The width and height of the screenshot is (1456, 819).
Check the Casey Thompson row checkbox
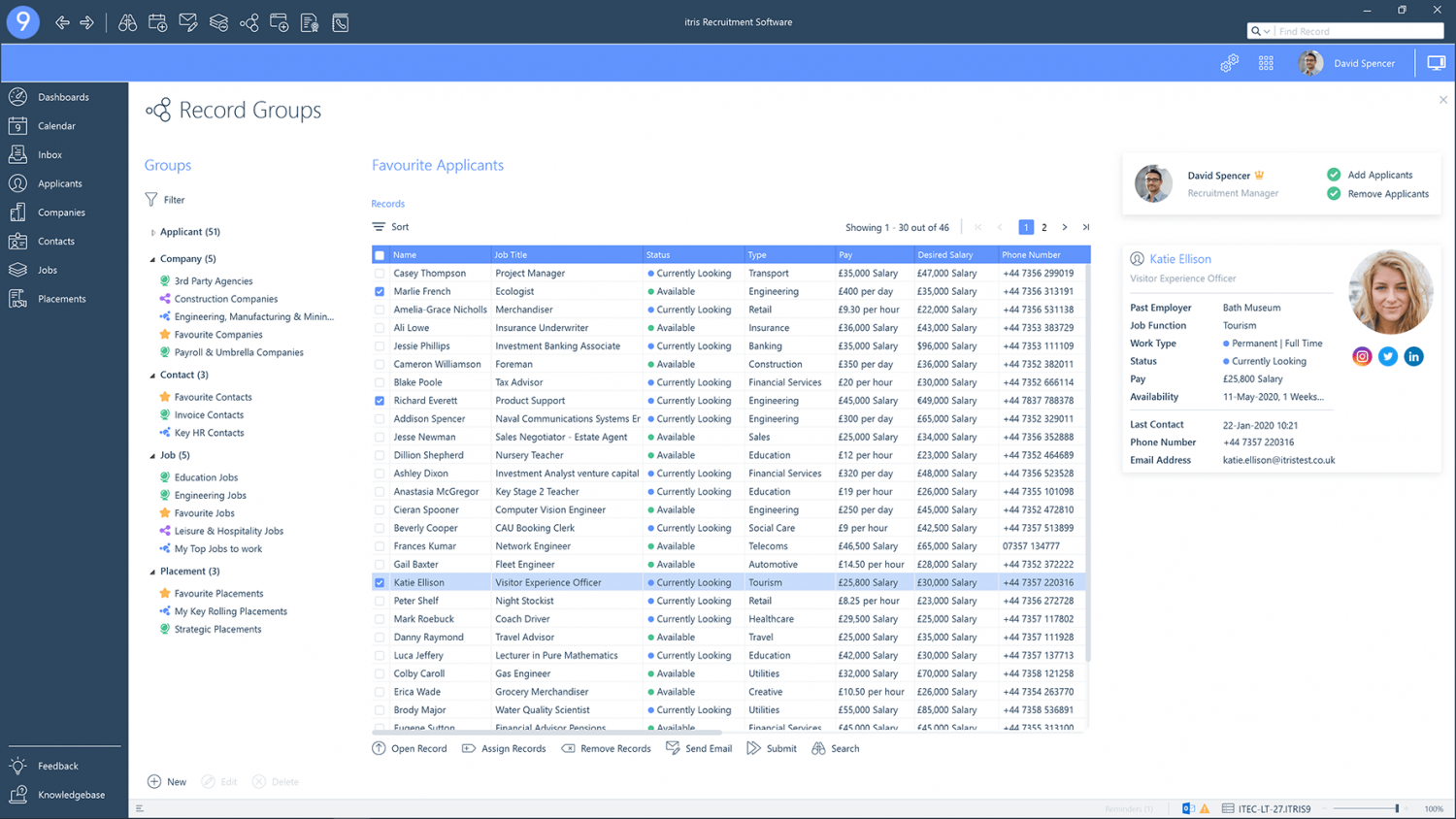point(380,274)
